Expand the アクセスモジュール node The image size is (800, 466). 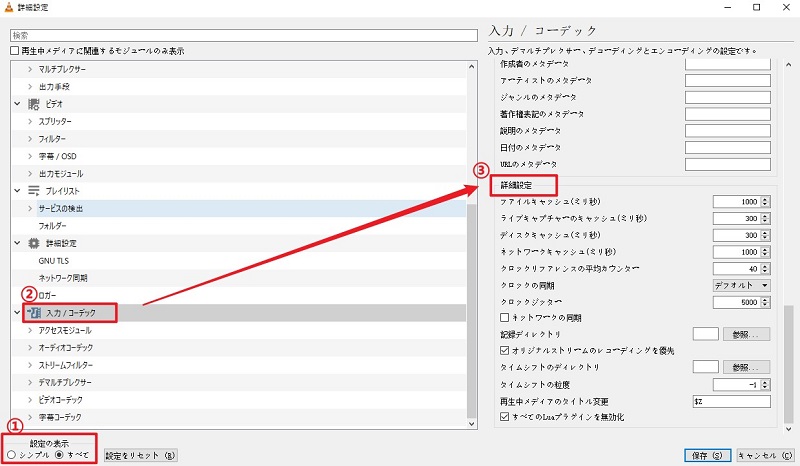pos(30,330)
